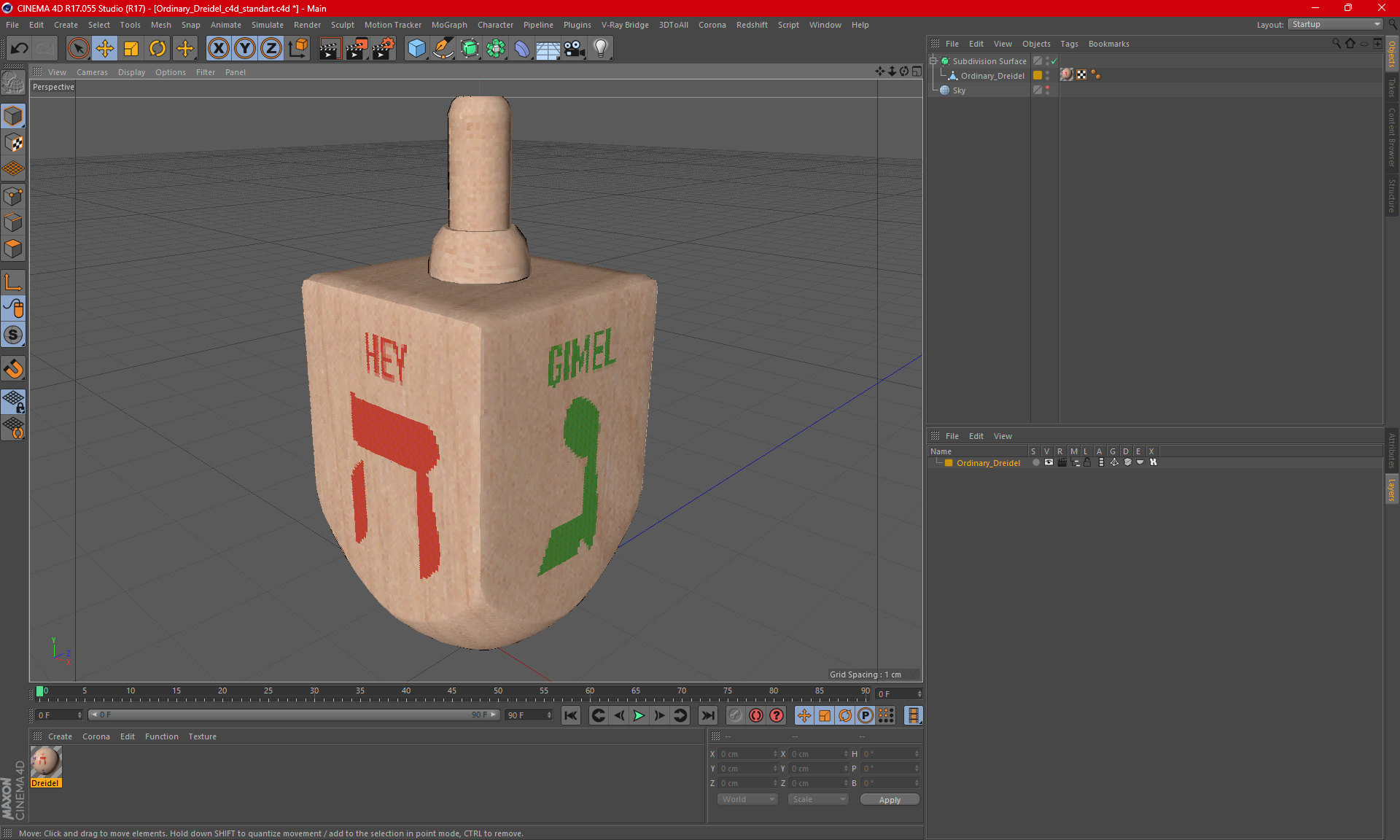Click Record Active Objects button

735,715
